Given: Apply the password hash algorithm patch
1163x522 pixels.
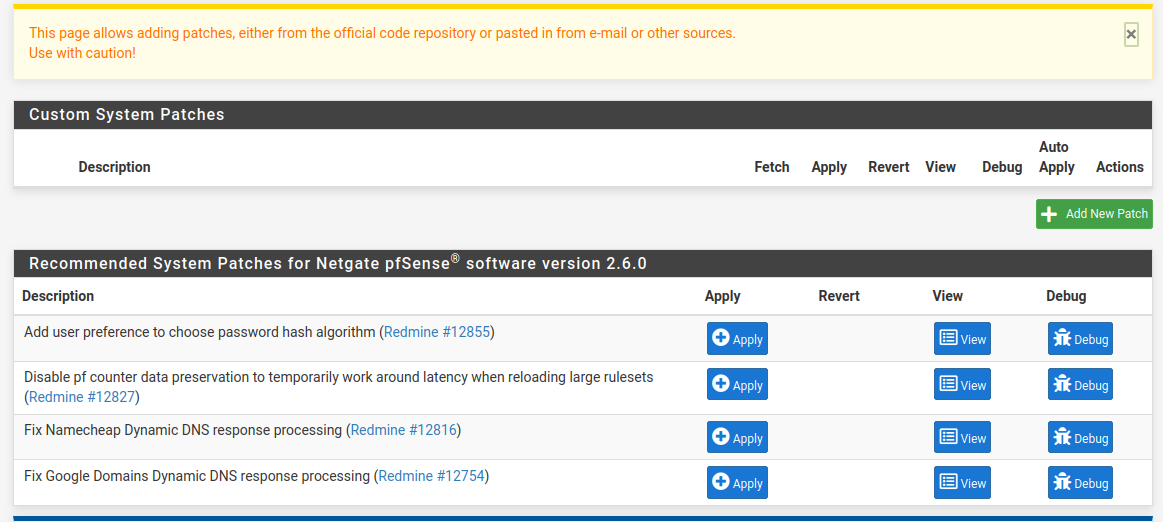Looking at the screenshot, I should (737, 339).
